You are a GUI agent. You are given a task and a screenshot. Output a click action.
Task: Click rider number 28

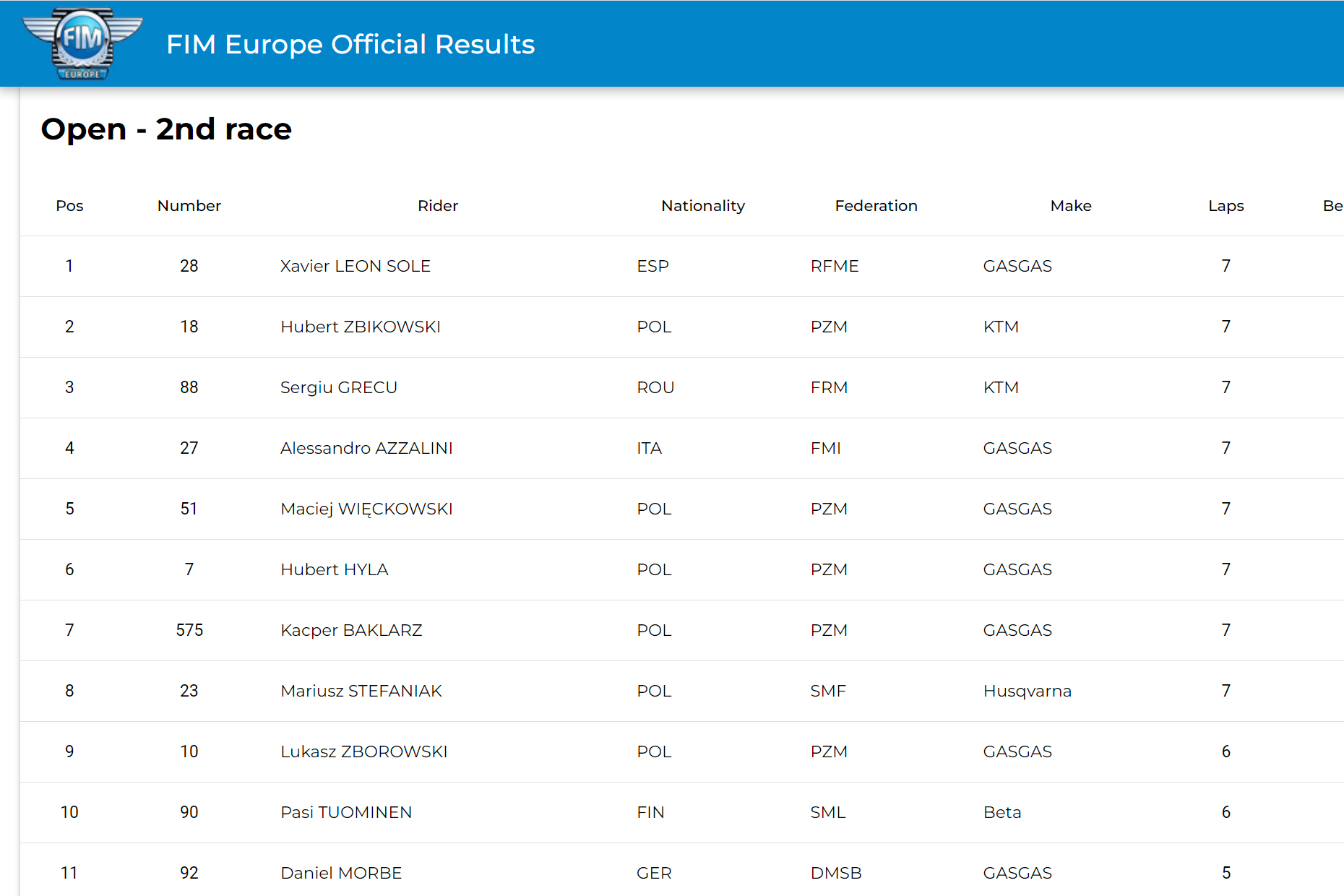(x=189, y=266)
